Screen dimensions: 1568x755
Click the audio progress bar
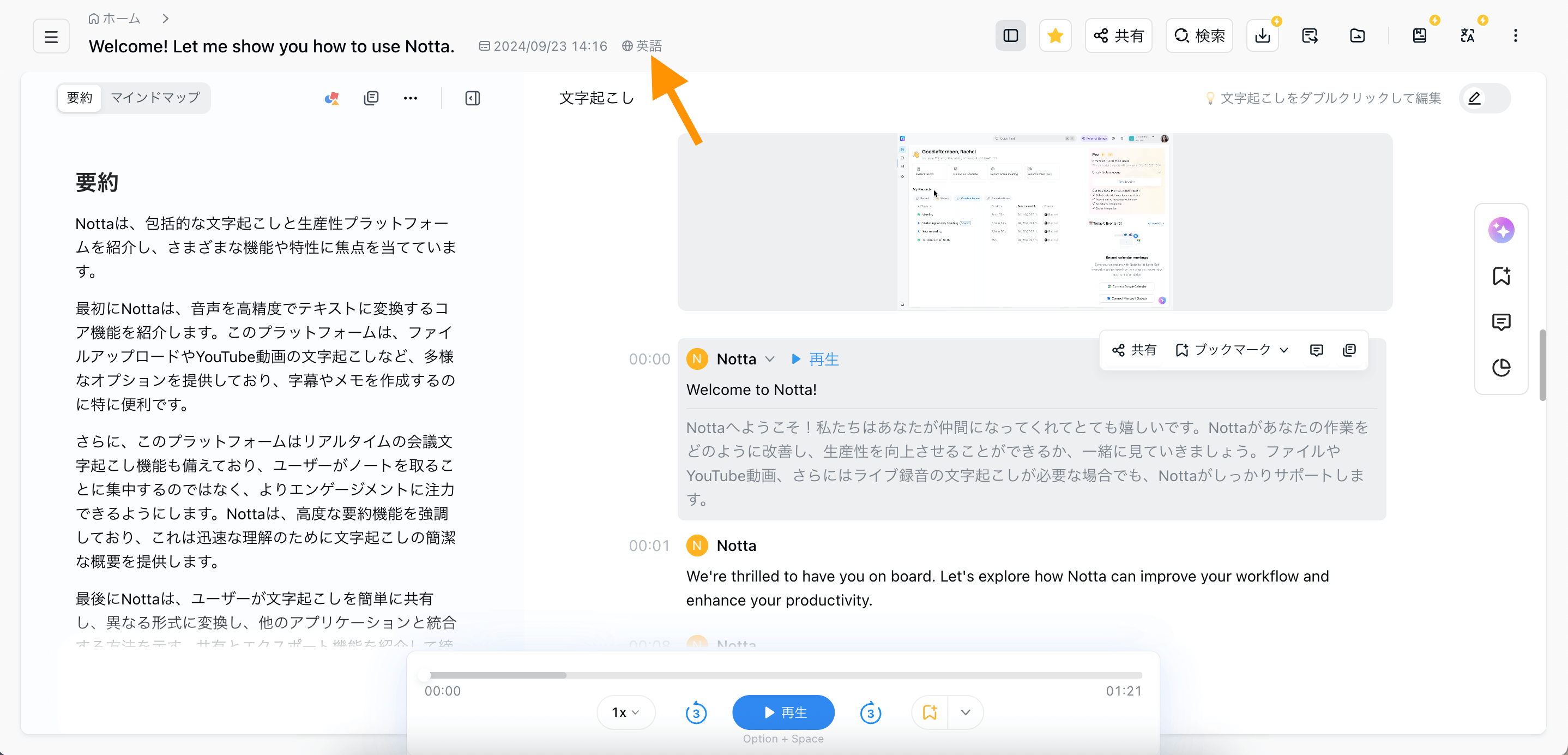click(x=783, y=675)
